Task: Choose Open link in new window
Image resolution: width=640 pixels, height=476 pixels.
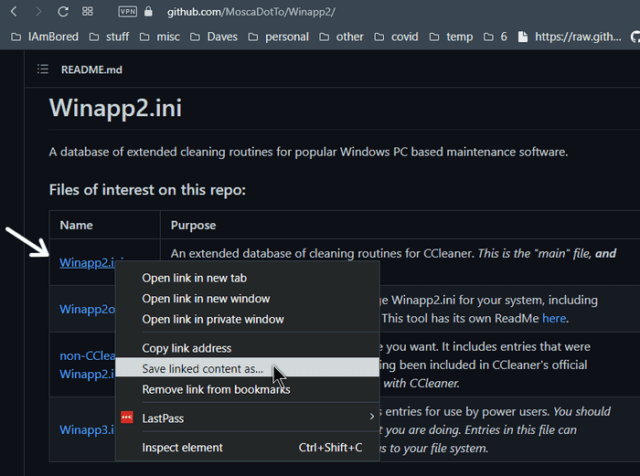Action: [247, 298]
